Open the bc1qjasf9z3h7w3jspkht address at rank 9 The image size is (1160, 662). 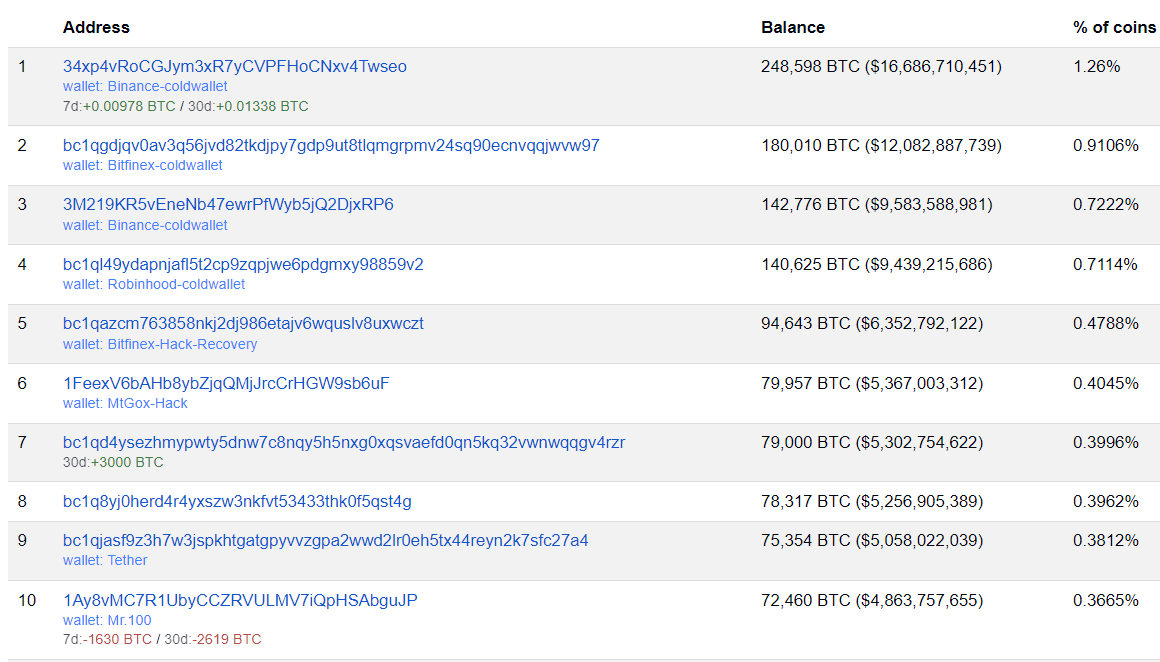click(x=325, y=541)
